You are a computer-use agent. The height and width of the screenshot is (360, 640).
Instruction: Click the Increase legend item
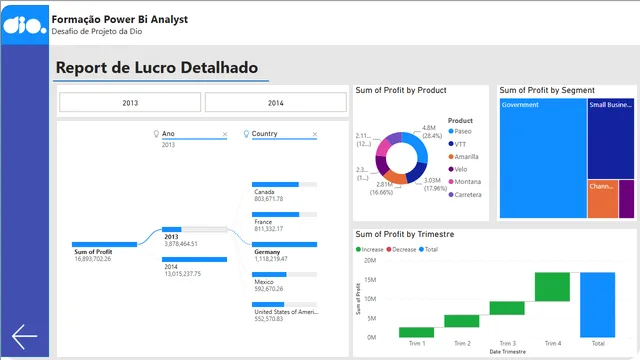[x=370, y=249]
